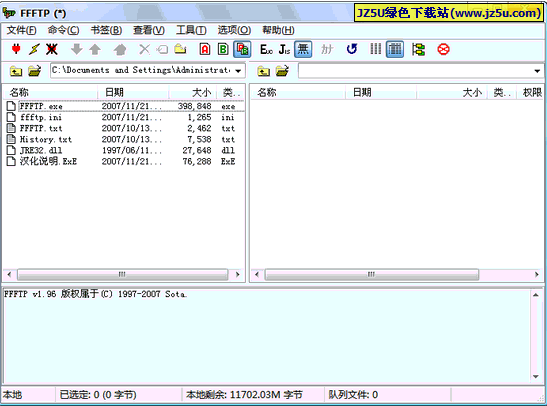
Task: Click log pane scroll up arrow
Action: click(x=536, y=295)
